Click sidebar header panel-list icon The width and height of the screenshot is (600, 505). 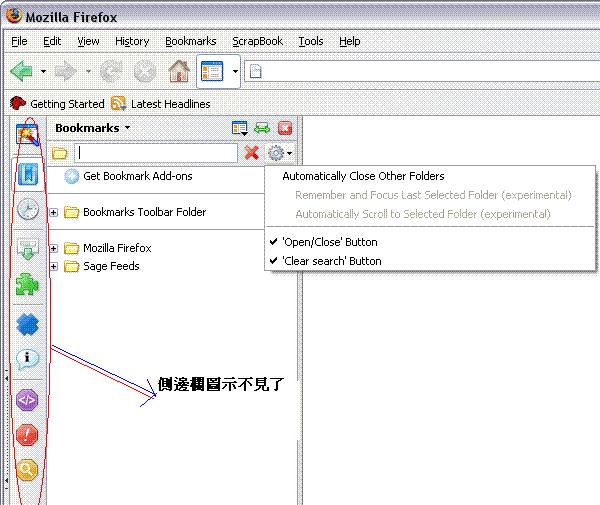(x=240, y=128)
